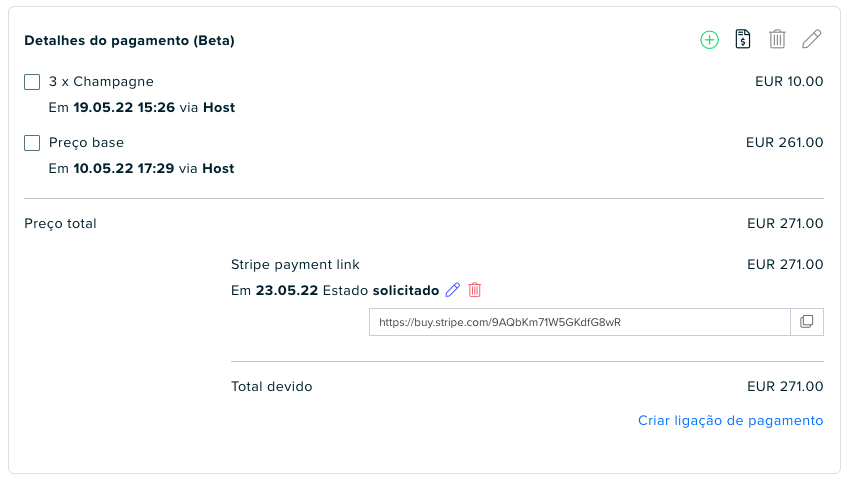The width and height of the screenshot is (847, 483).
Task: Click the Total devido label
Action: (272, 387)
